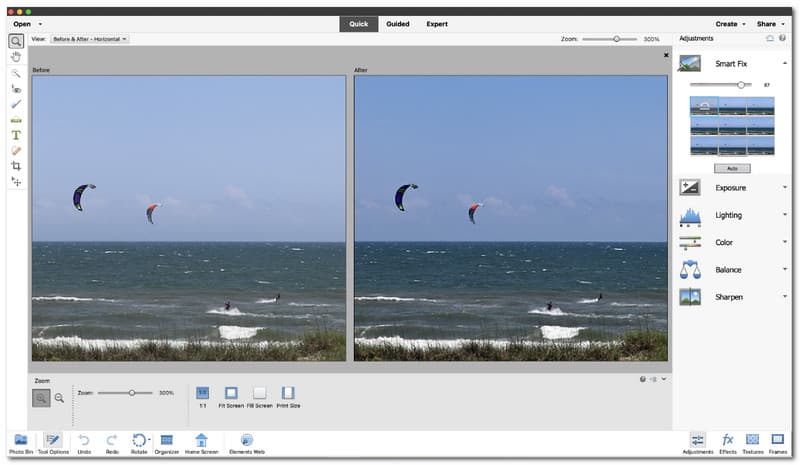Select the Crop tool

pos(16,166)
